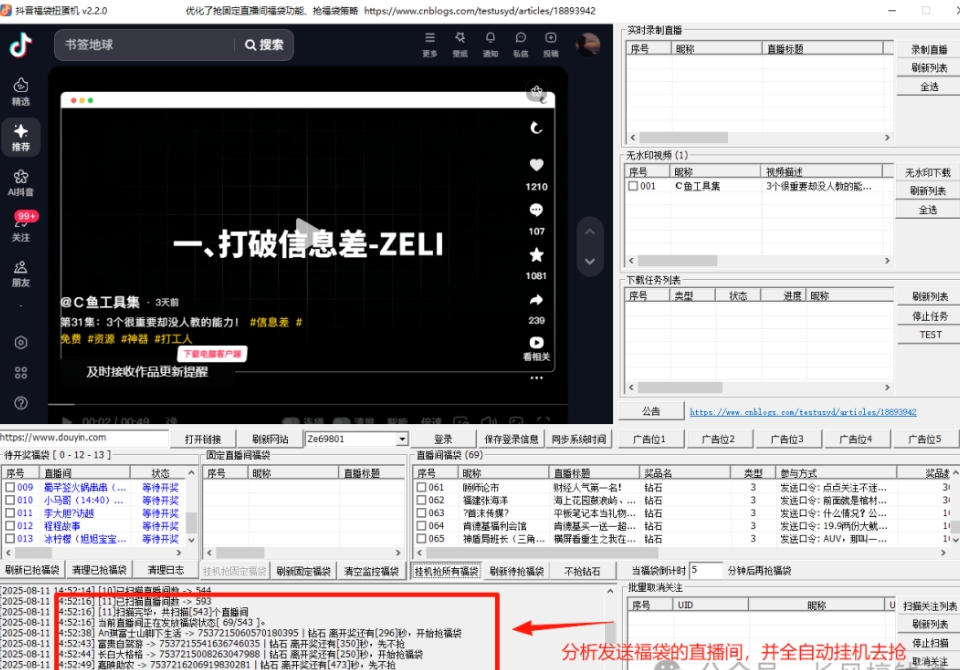
Task: Click the 广告位1 button
Action: point(649,439)
